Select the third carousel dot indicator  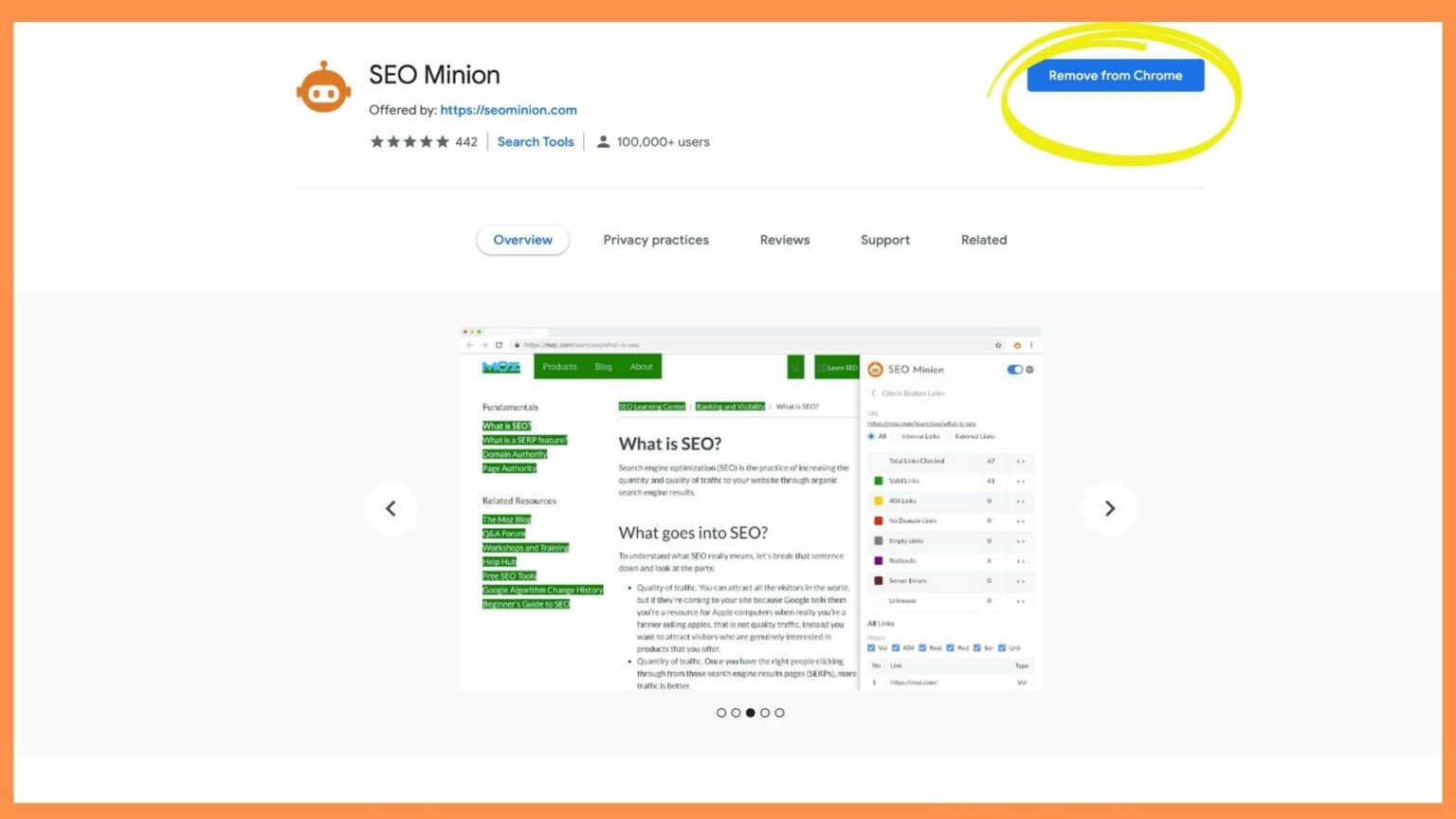pos(751,713)
